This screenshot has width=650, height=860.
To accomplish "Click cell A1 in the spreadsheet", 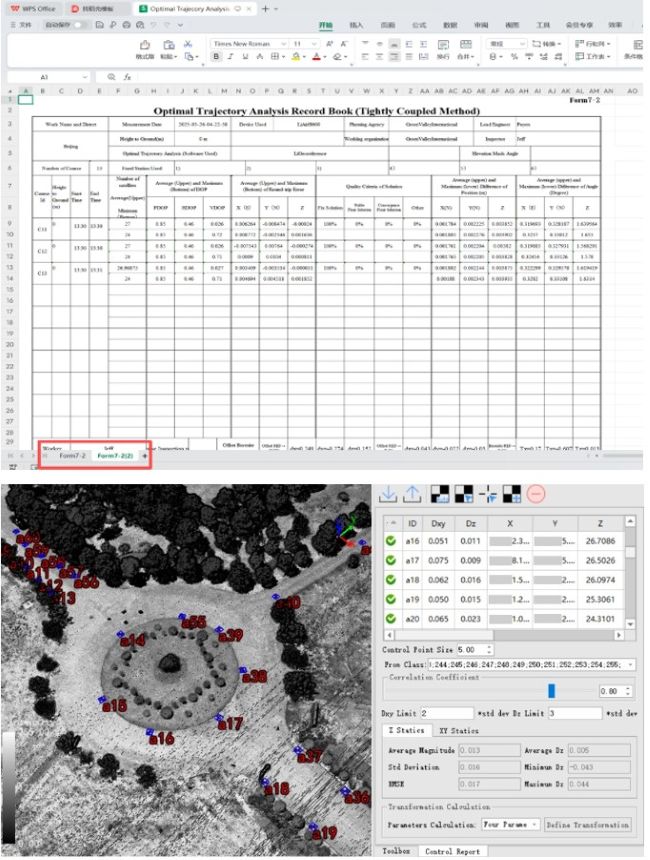I will 25,100.
